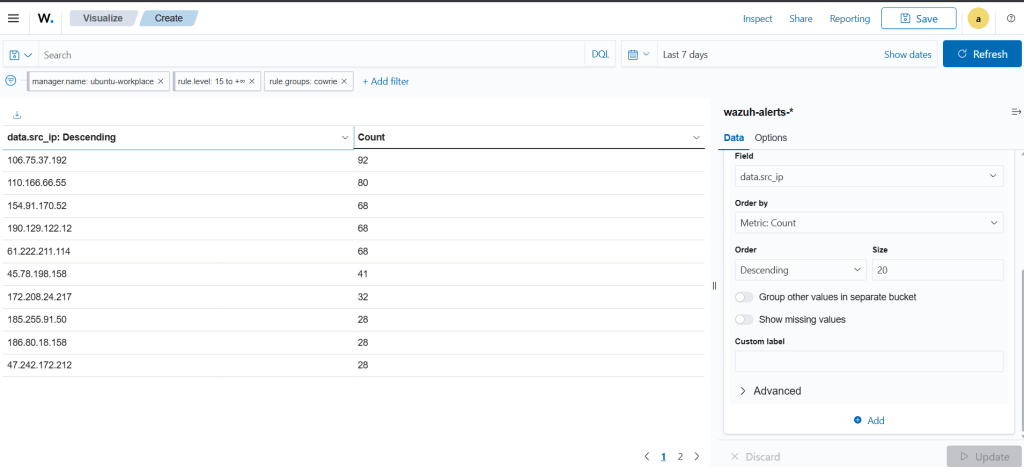The width and height of the screenshot is (1024, 467).
Task: Open the Field dropdown data.src_ip
Action: click(x=868, y=176)
